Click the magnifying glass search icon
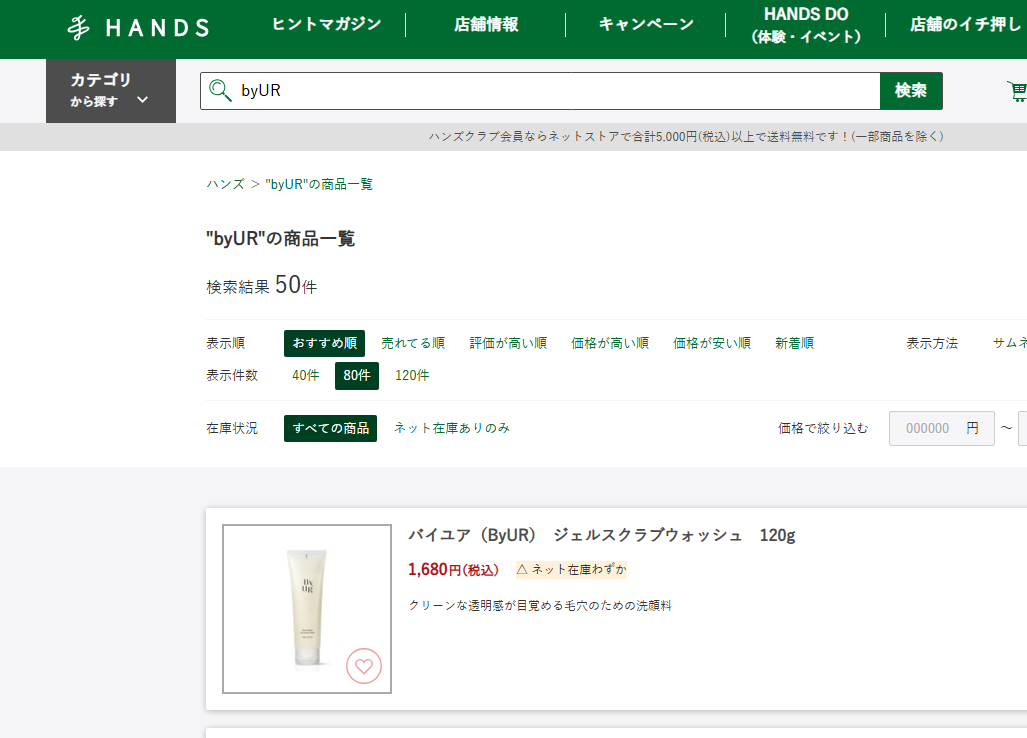Screen dimensions: 1027x738 tap(220, 90)
